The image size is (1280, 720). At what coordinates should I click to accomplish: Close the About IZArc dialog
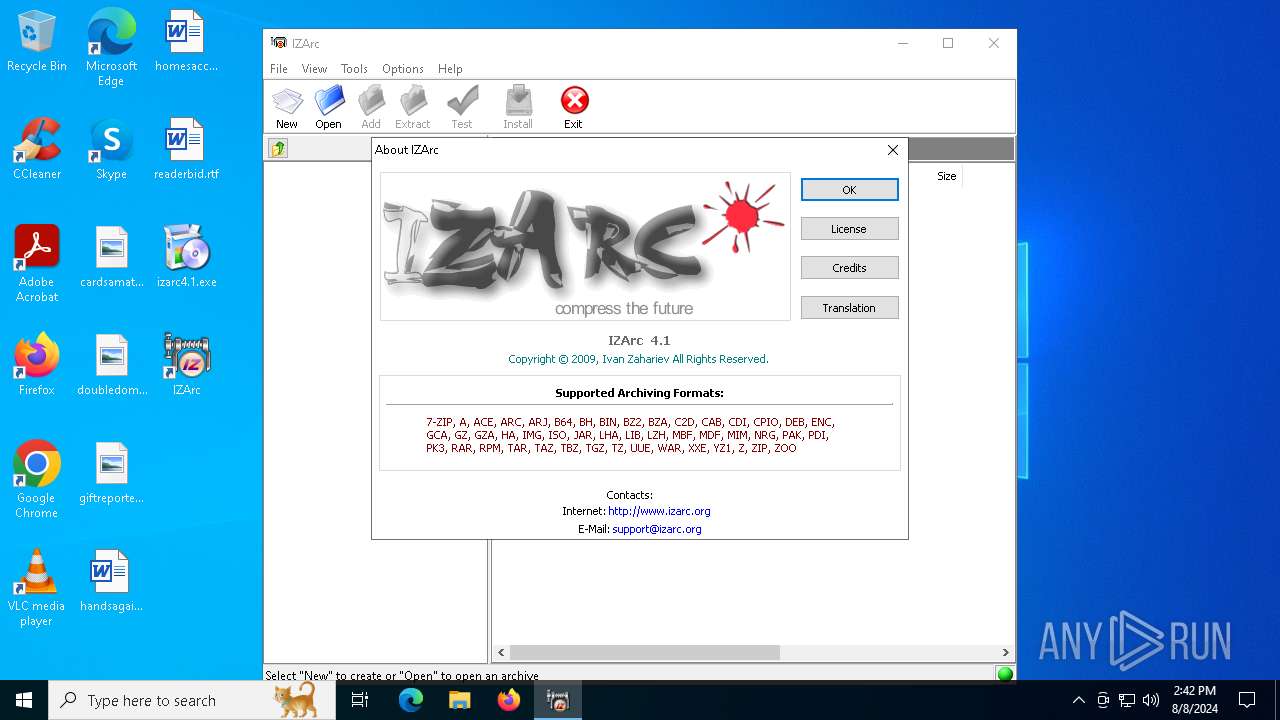tap(893, 150)
